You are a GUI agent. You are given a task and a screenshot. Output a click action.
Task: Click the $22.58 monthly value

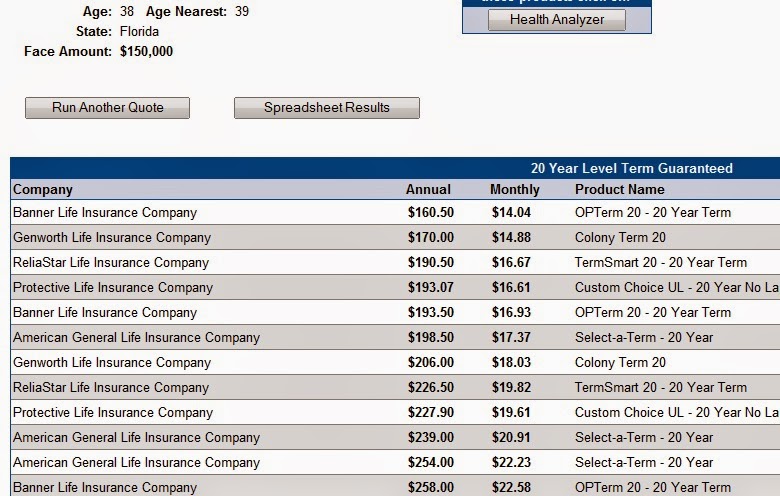point(511,487)
